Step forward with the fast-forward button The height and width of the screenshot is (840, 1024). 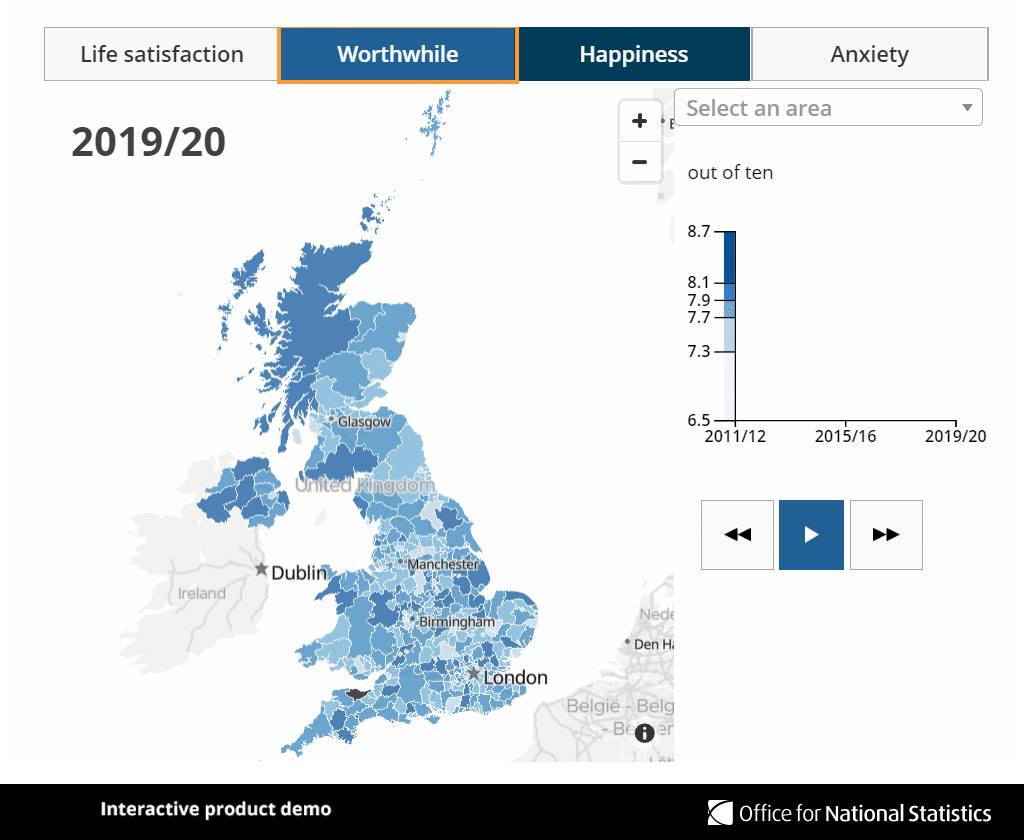coord(886,535)
